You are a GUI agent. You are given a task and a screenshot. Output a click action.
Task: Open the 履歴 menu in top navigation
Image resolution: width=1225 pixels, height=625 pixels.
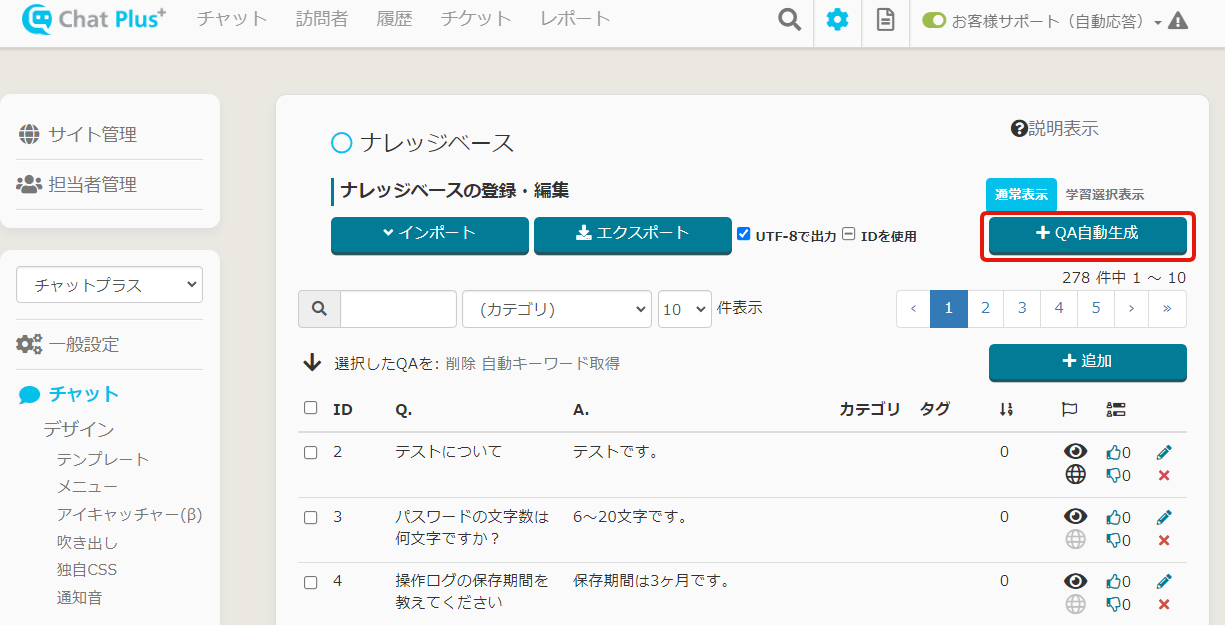tap(394, 19)
